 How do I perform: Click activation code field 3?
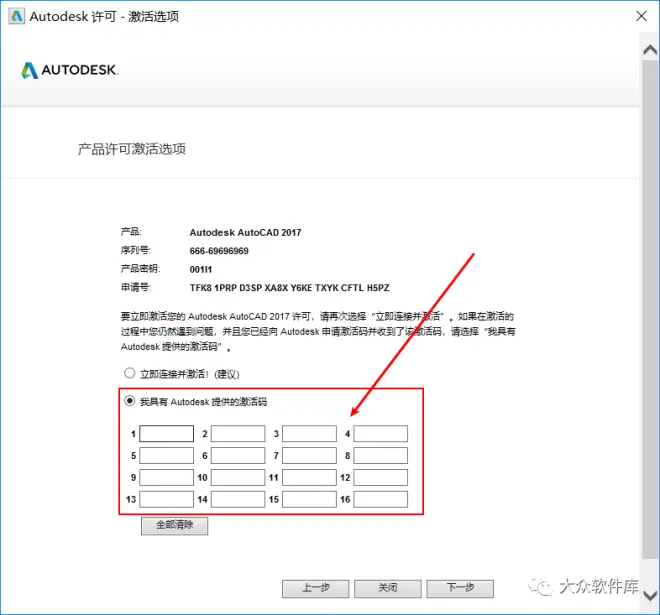pos(309,434)
